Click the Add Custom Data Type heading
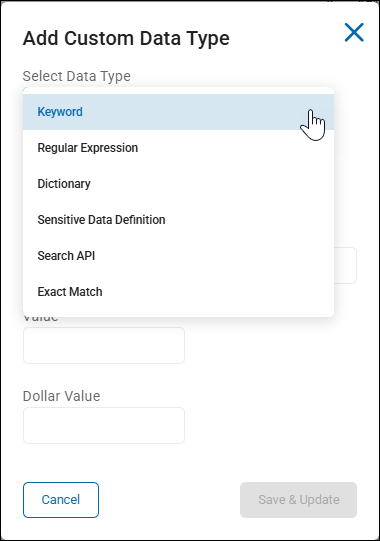Viewport: 380px width, 541px height. [x=126, y=38]
